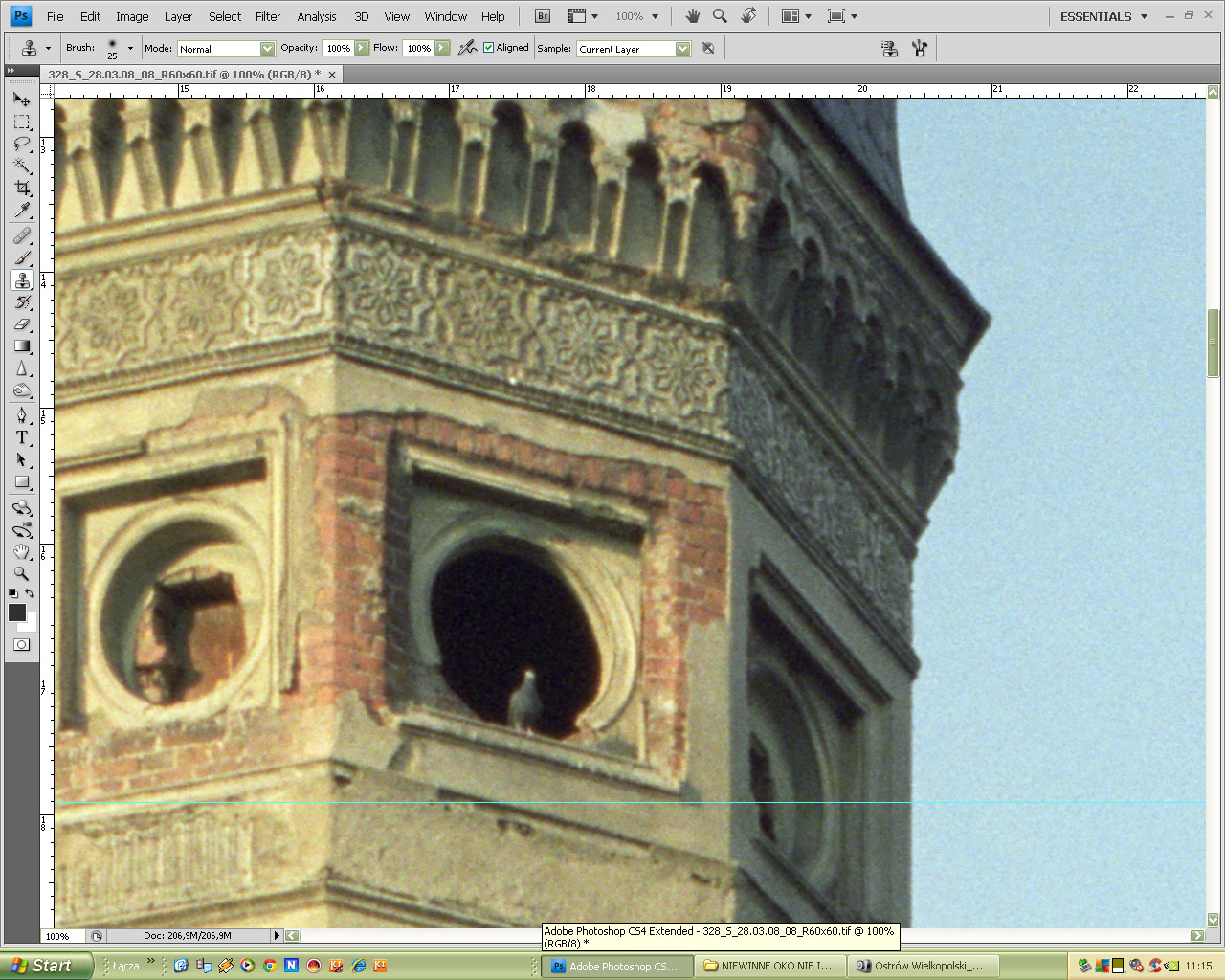Select the Brush tool

[21, 257]
